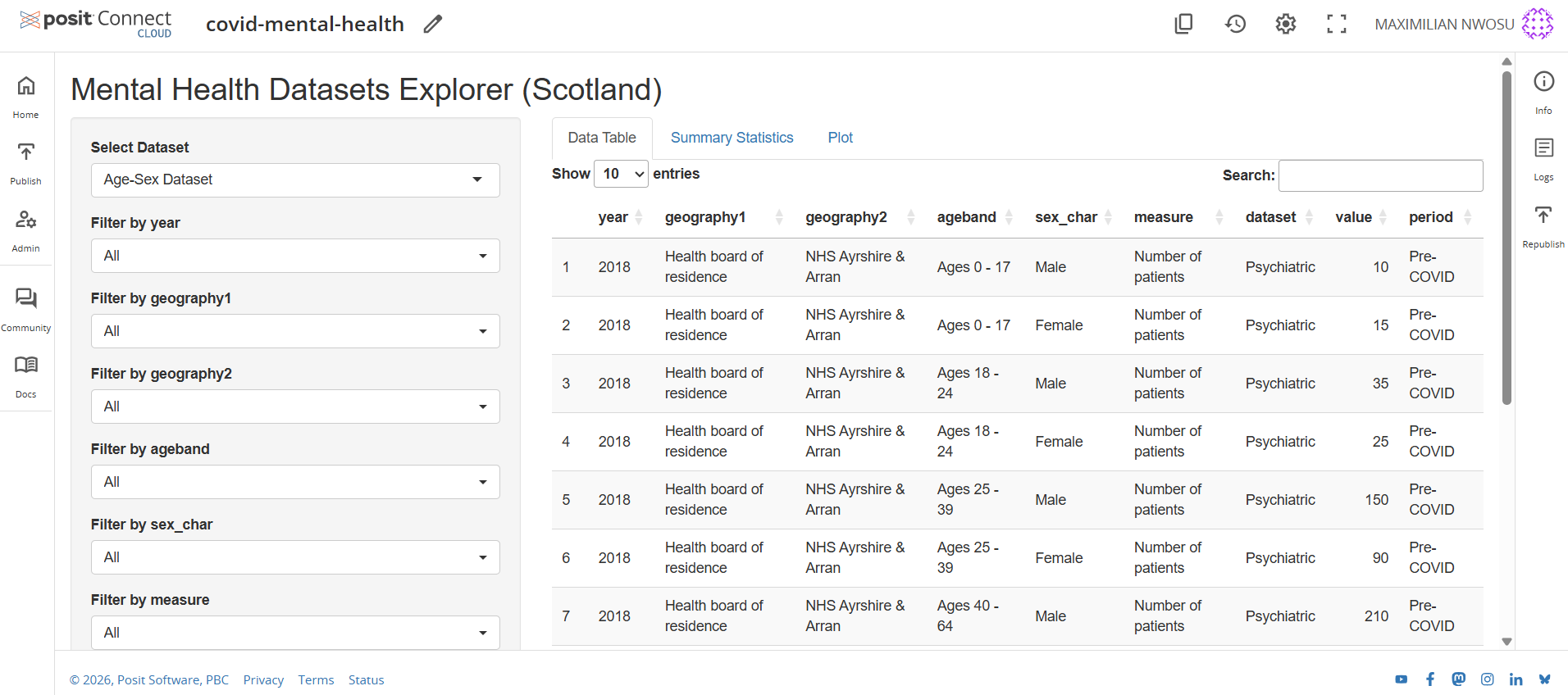
Task: Open the version history clock icon
Action: pos(1235,25)
